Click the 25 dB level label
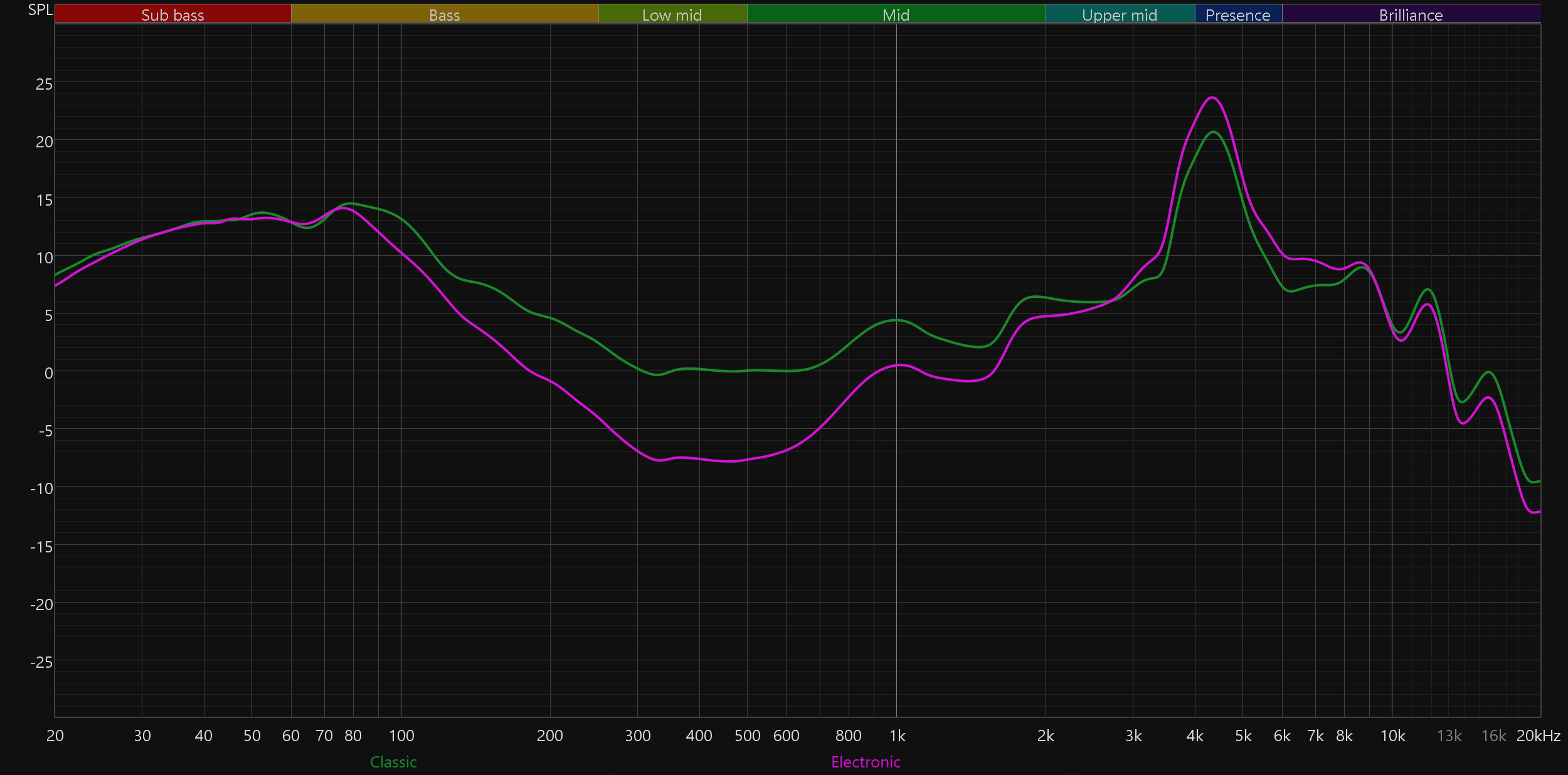This screenshot has height=775, width=1568. click(x=44, y=84)
